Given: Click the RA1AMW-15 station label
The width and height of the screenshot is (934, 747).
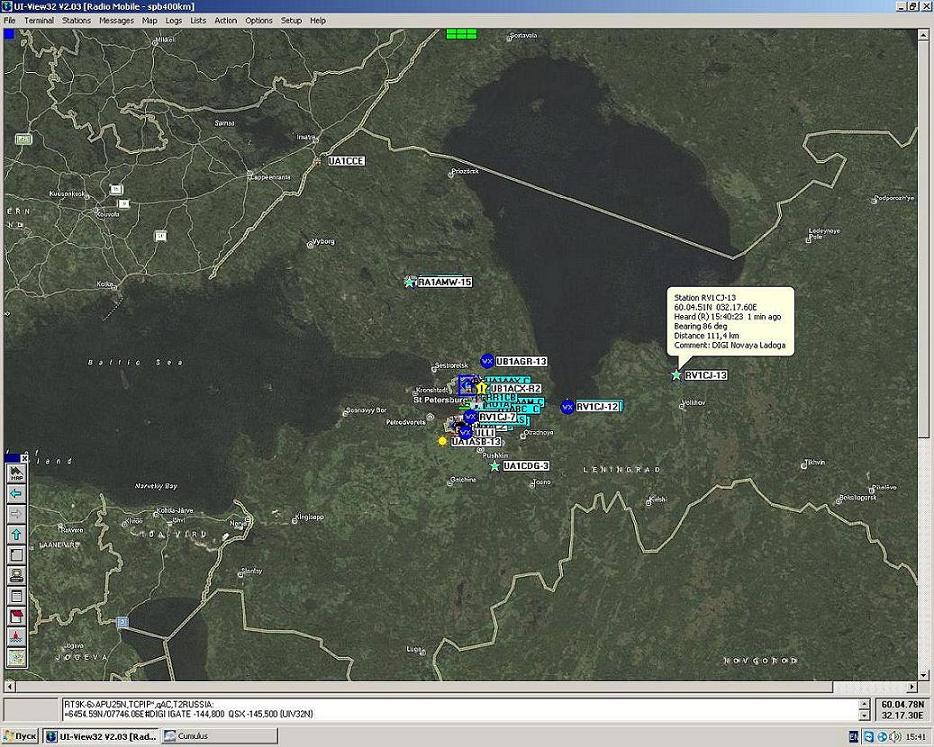Looking at the screenshot, I should (444, 282).
